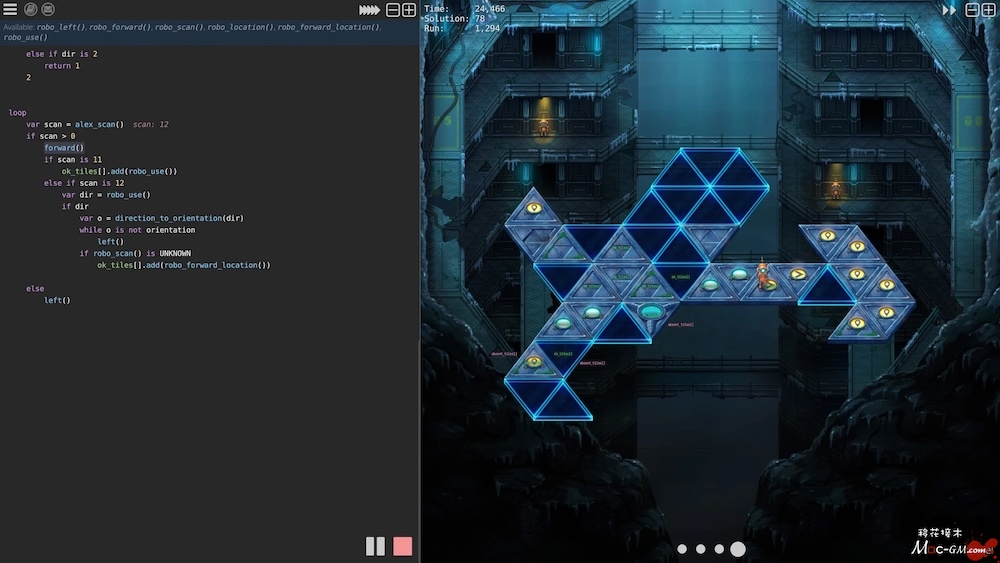Open the mail messages icon
This screenshot has height=563, width=1000.
(x=47, y=9)
